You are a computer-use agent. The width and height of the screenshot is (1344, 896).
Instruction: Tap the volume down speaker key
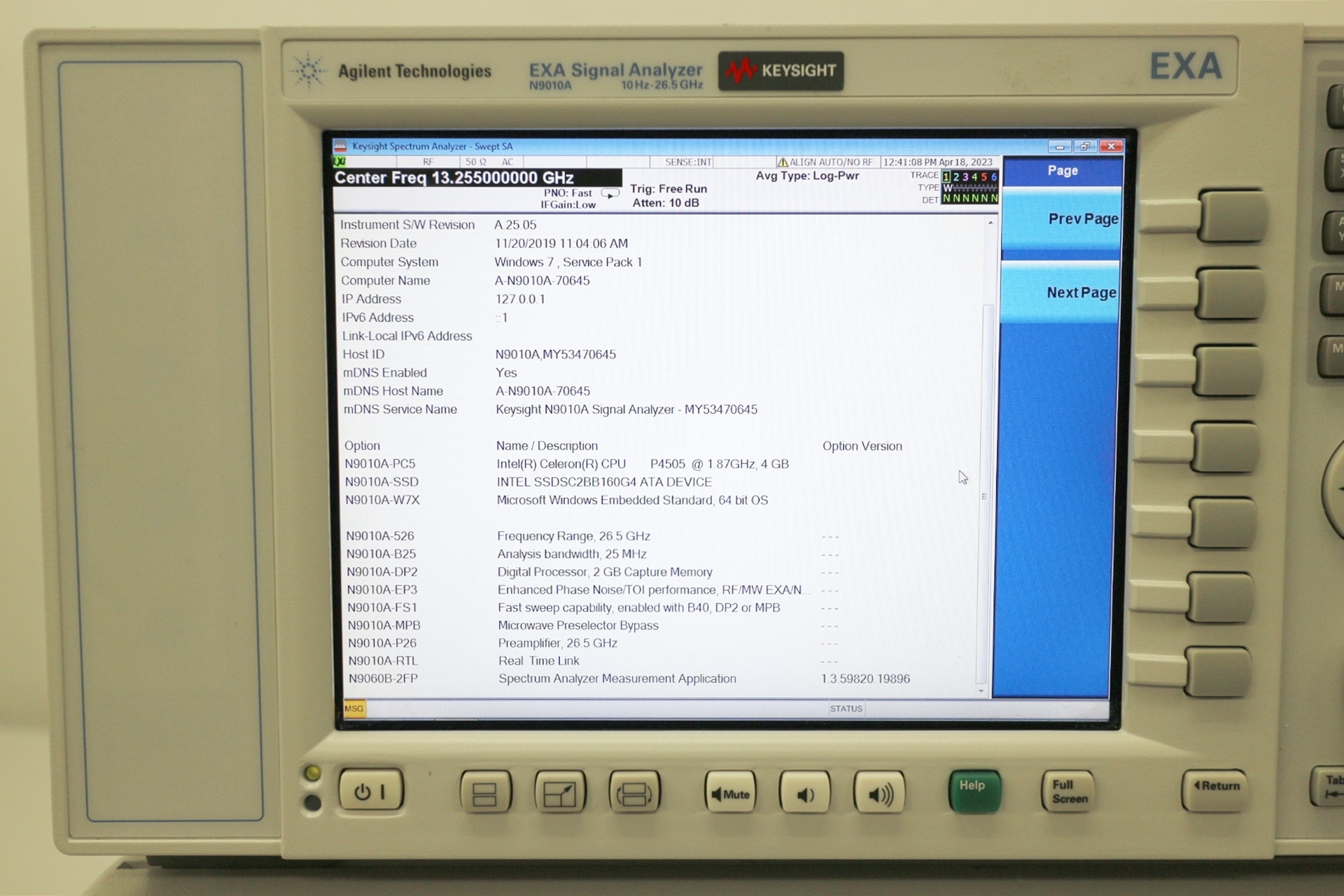point(804,794)
